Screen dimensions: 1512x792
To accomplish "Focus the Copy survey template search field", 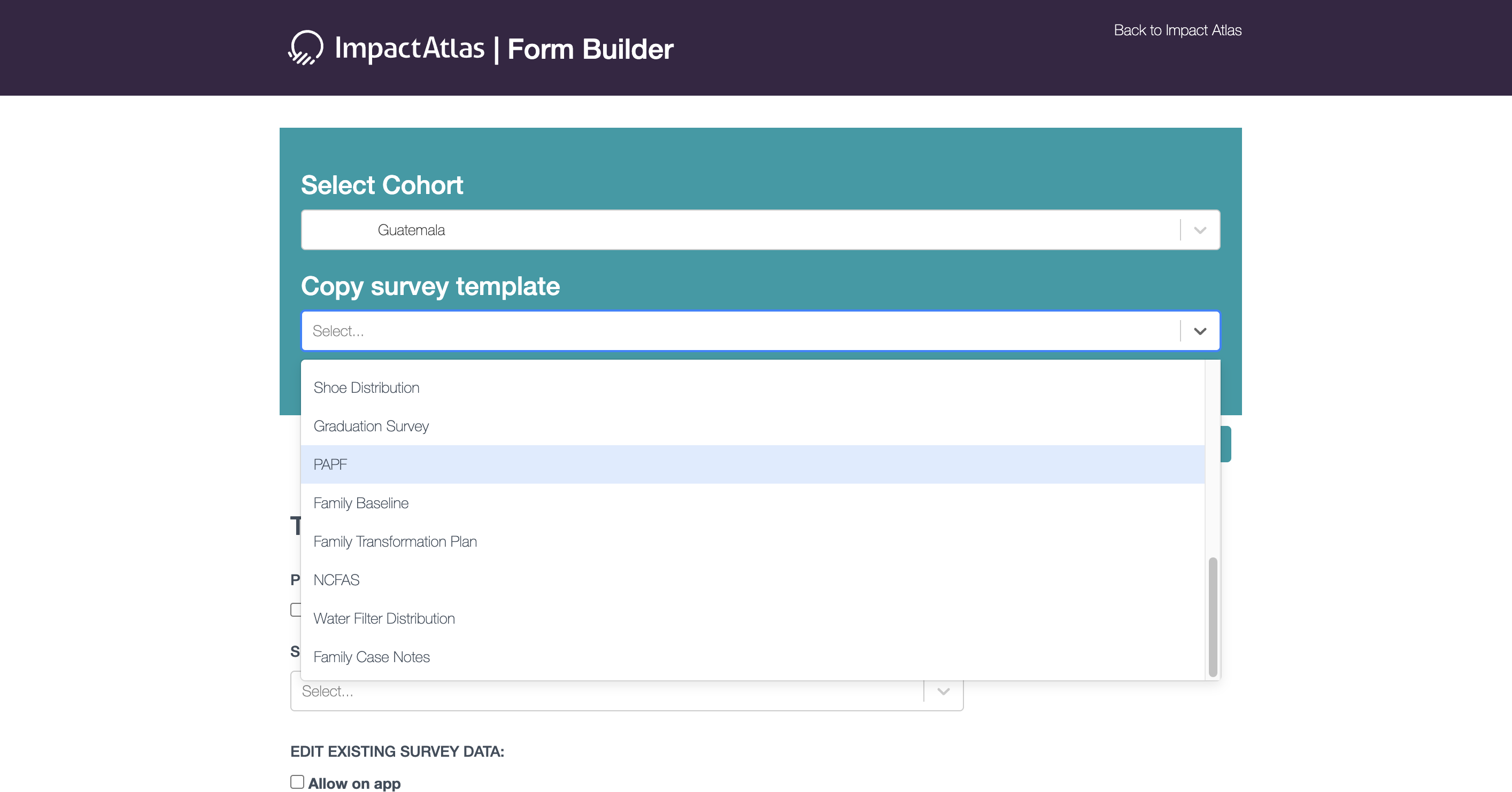I will pyautogui.click(x=739, y=331).
